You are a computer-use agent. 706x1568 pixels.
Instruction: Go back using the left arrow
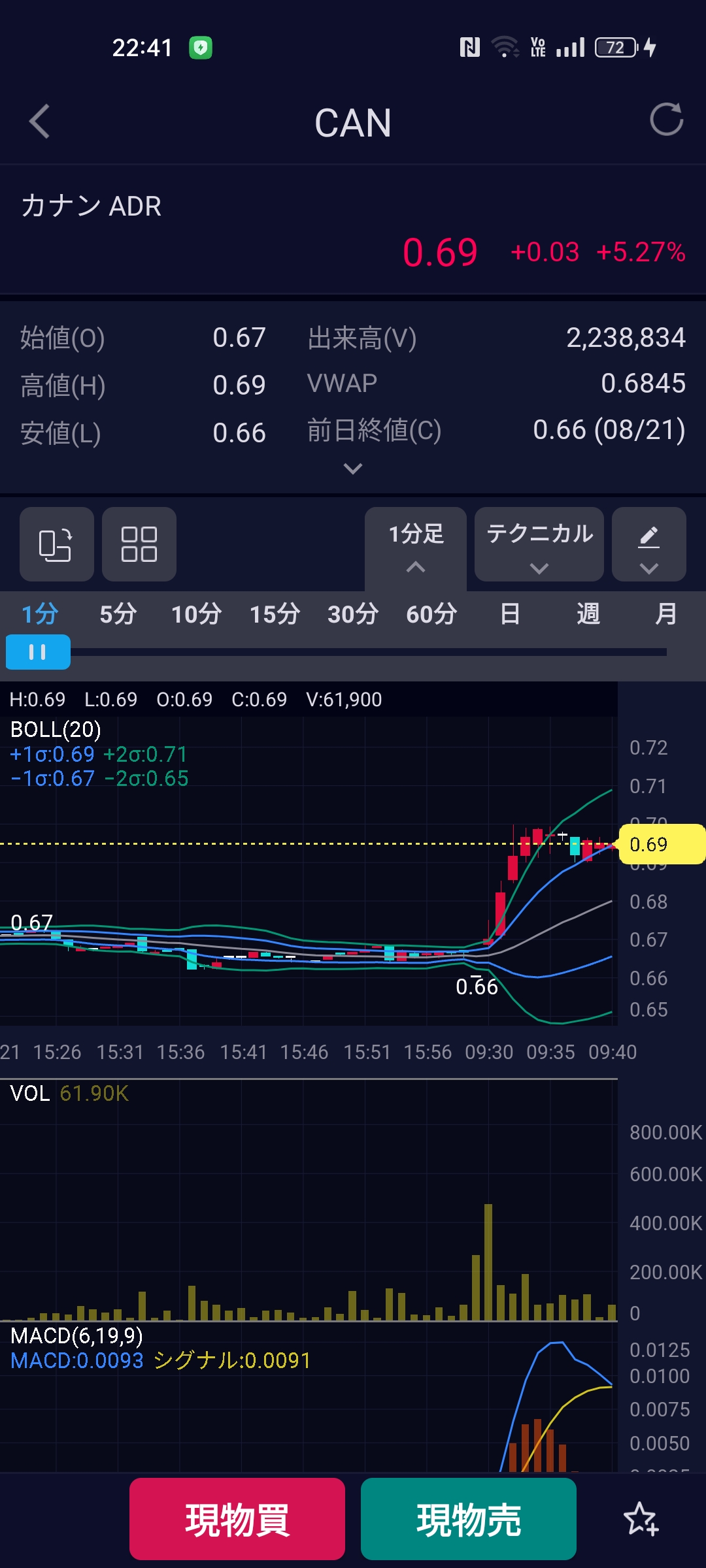point(40,122)
